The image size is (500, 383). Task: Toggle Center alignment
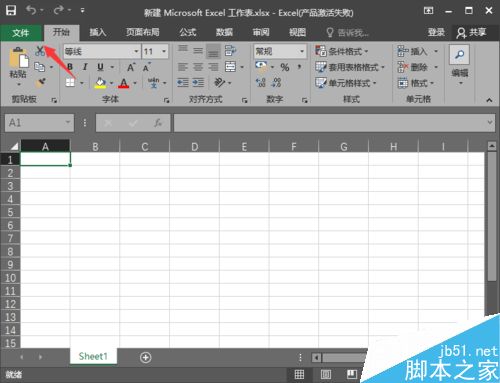pyautogui.click(x=198, y=67)
